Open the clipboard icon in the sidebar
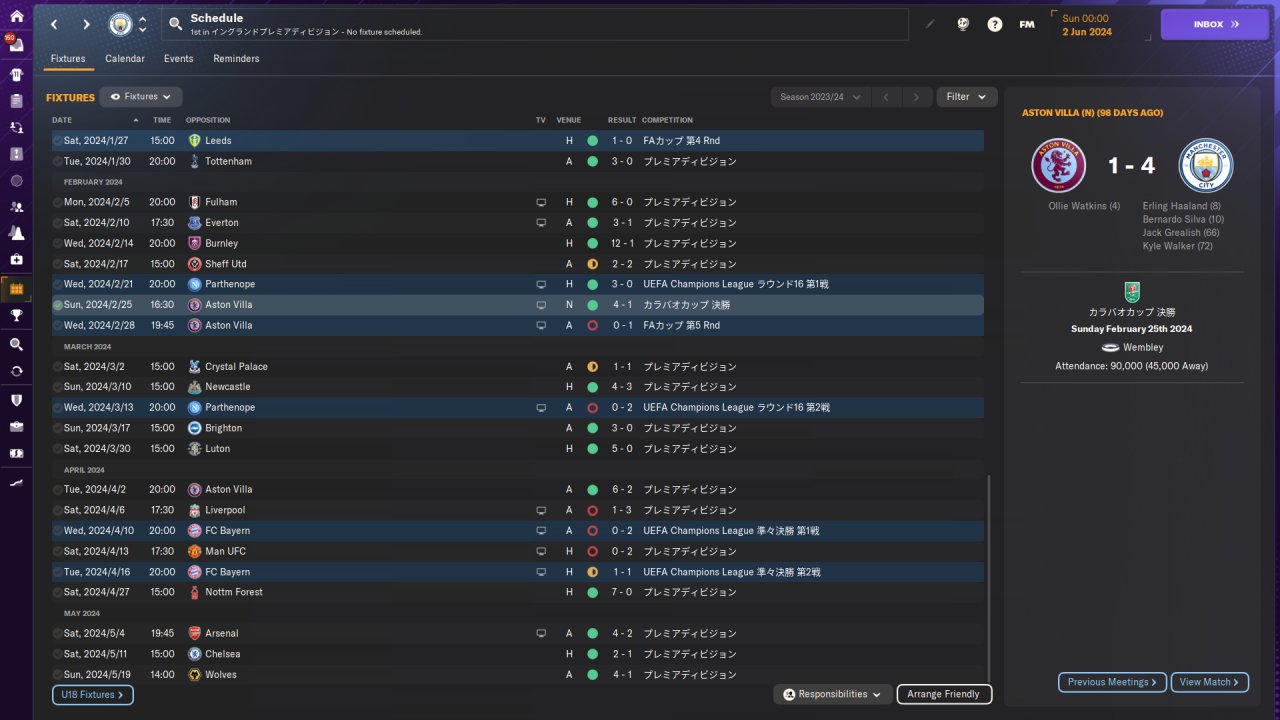 pos(16,101)
